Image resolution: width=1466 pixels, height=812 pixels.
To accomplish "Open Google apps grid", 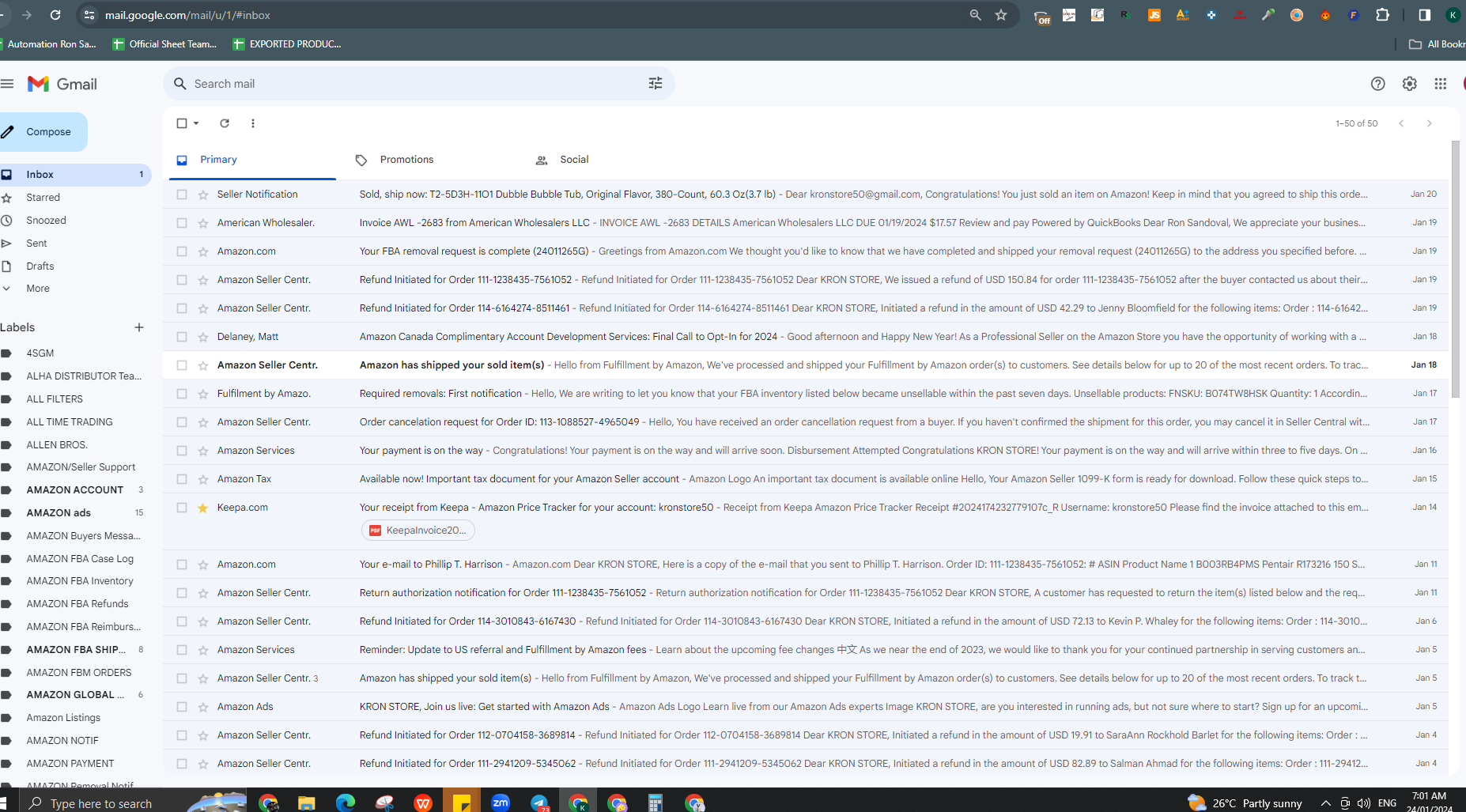I will 1441,84.
